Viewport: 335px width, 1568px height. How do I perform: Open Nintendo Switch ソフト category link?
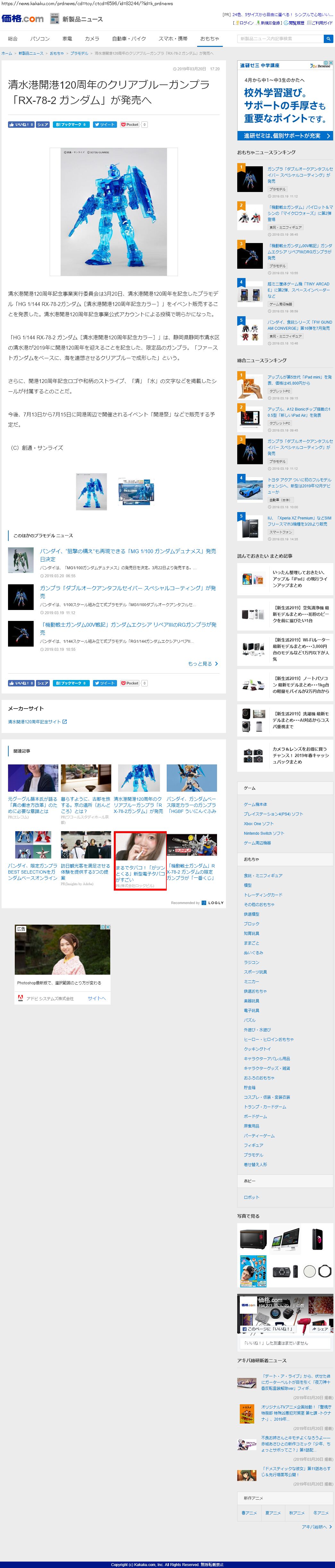(x=264, y=833)
